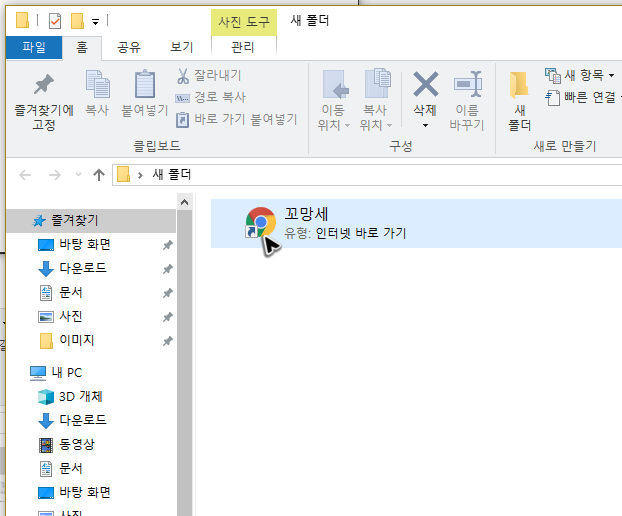Viewport: 622px width, 516px height.
Task: Open the 빠른 연결 menu
Action: coord(583,97)
